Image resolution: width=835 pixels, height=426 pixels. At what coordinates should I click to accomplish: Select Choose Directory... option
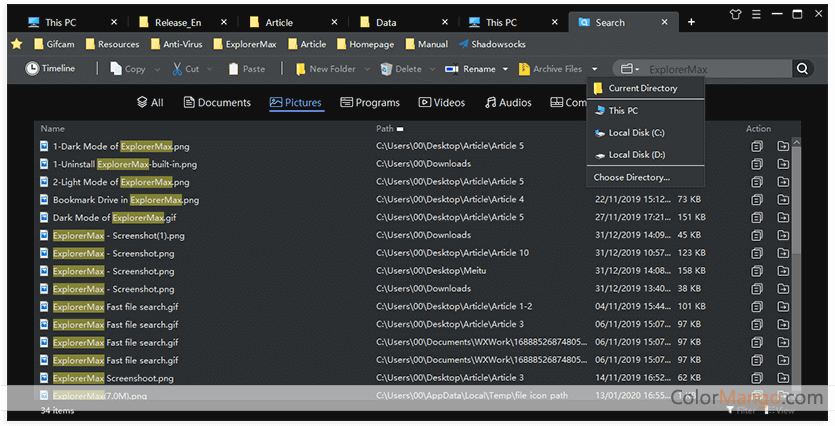tap(631, 177)
